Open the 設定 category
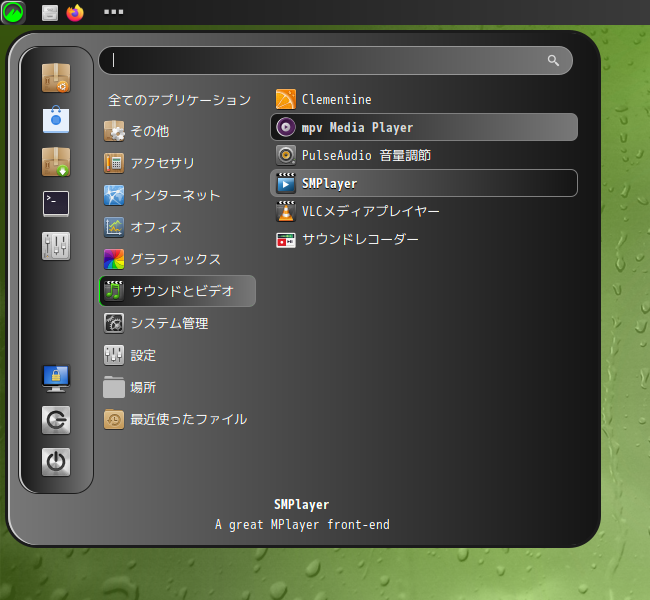This screenshot has height=600, width=650. [178, 355]
